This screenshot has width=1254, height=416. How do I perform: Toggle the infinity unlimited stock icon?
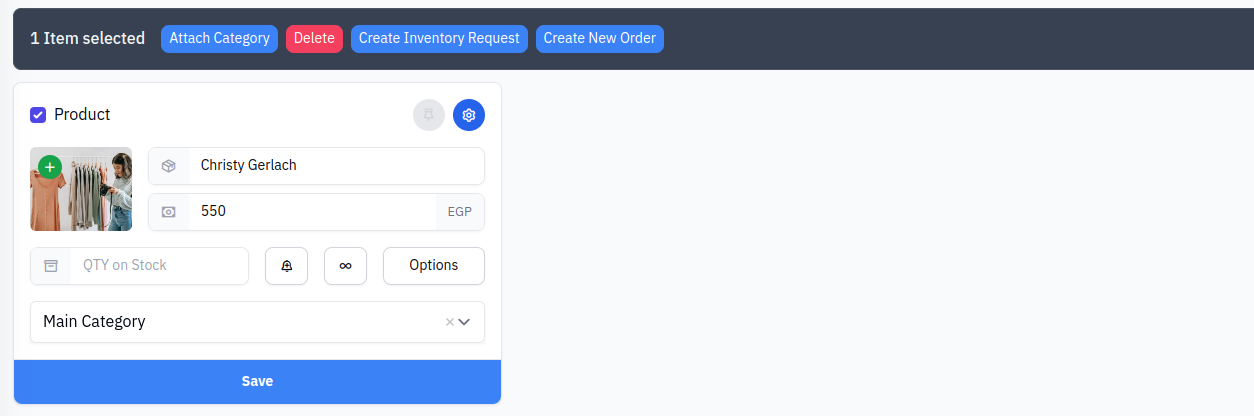(x=345, y=266)
